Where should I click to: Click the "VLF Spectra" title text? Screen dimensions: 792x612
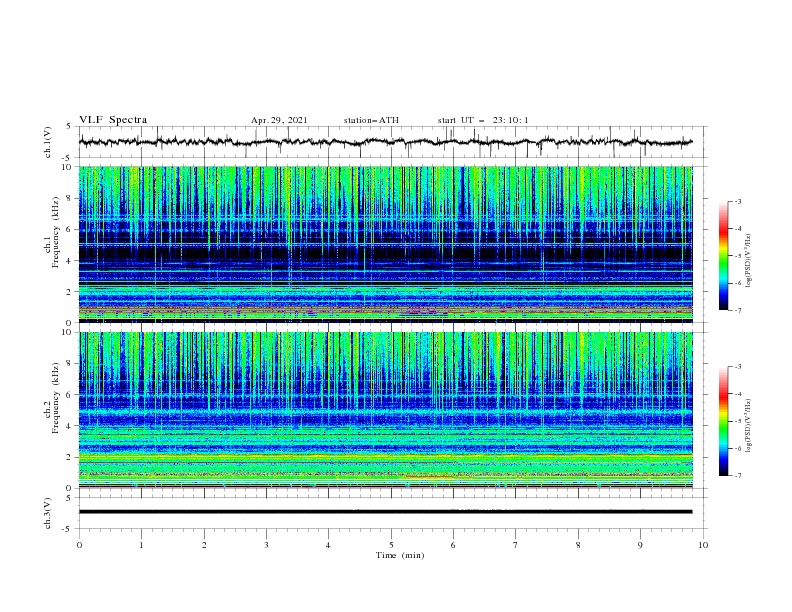point(113,120)
